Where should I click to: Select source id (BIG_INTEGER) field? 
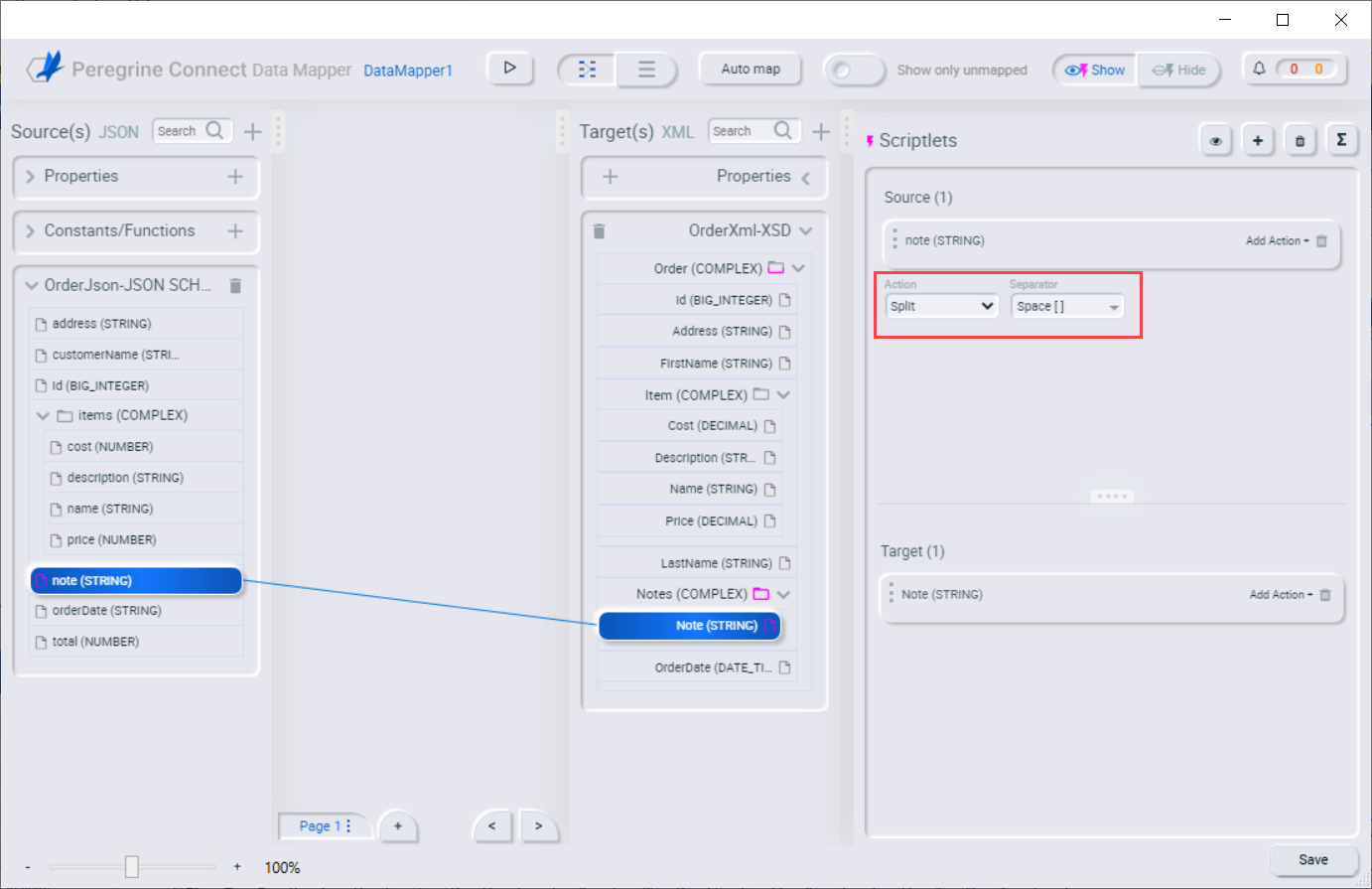pyautogui.click(x=136, y=385)
